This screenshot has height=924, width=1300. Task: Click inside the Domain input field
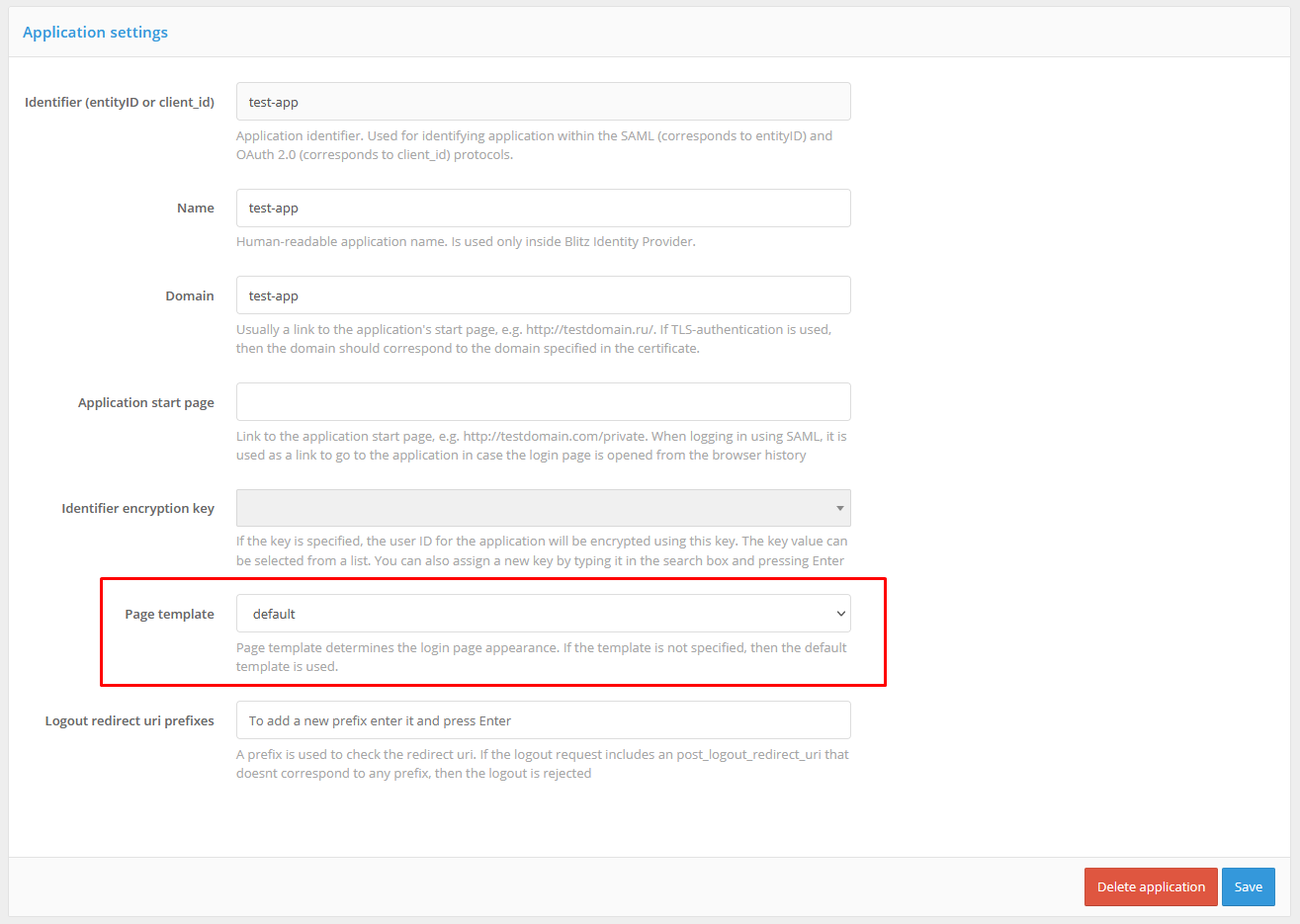click(543, 295)
